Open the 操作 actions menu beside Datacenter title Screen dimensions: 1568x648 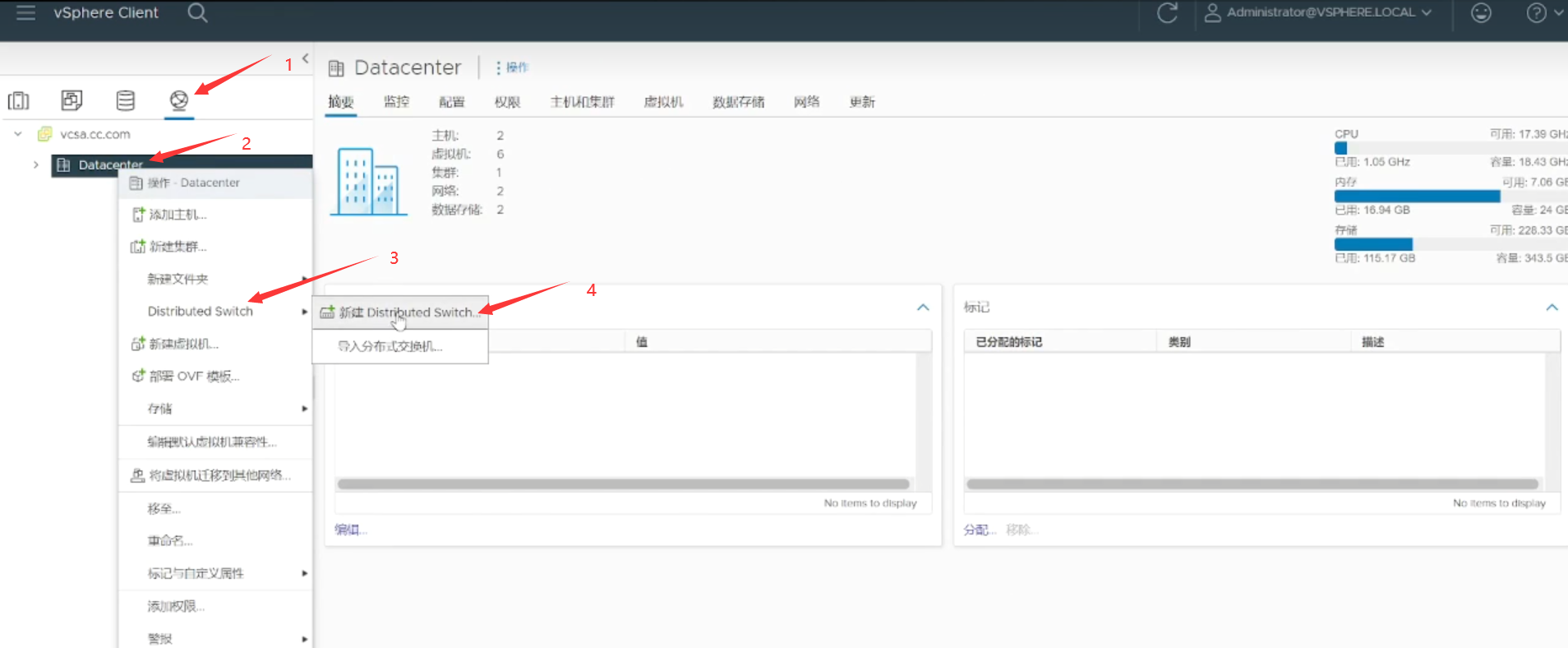pos(512,67)
